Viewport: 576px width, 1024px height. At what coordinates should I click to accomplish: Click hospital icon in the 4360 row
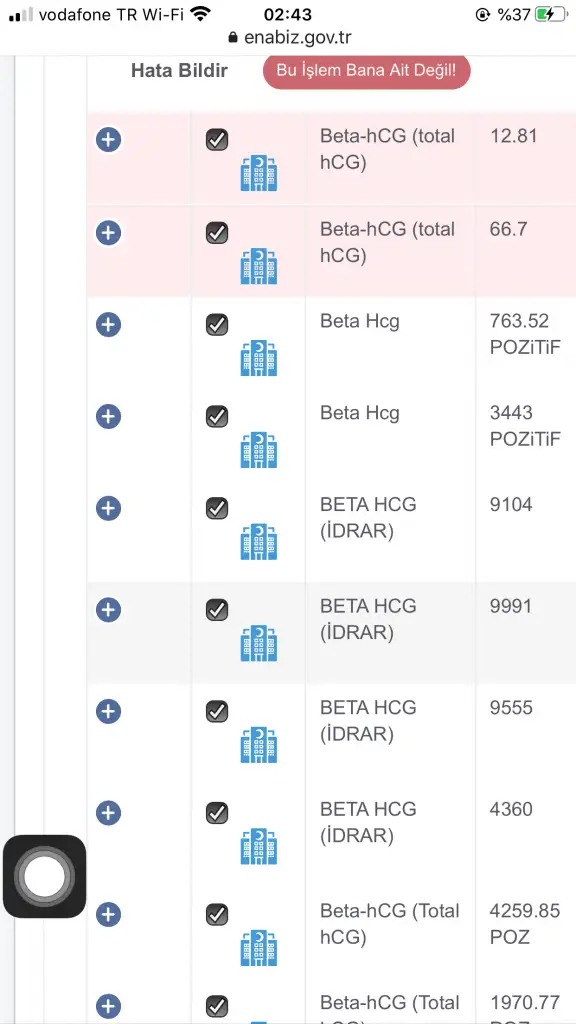[x=259, y=846]
